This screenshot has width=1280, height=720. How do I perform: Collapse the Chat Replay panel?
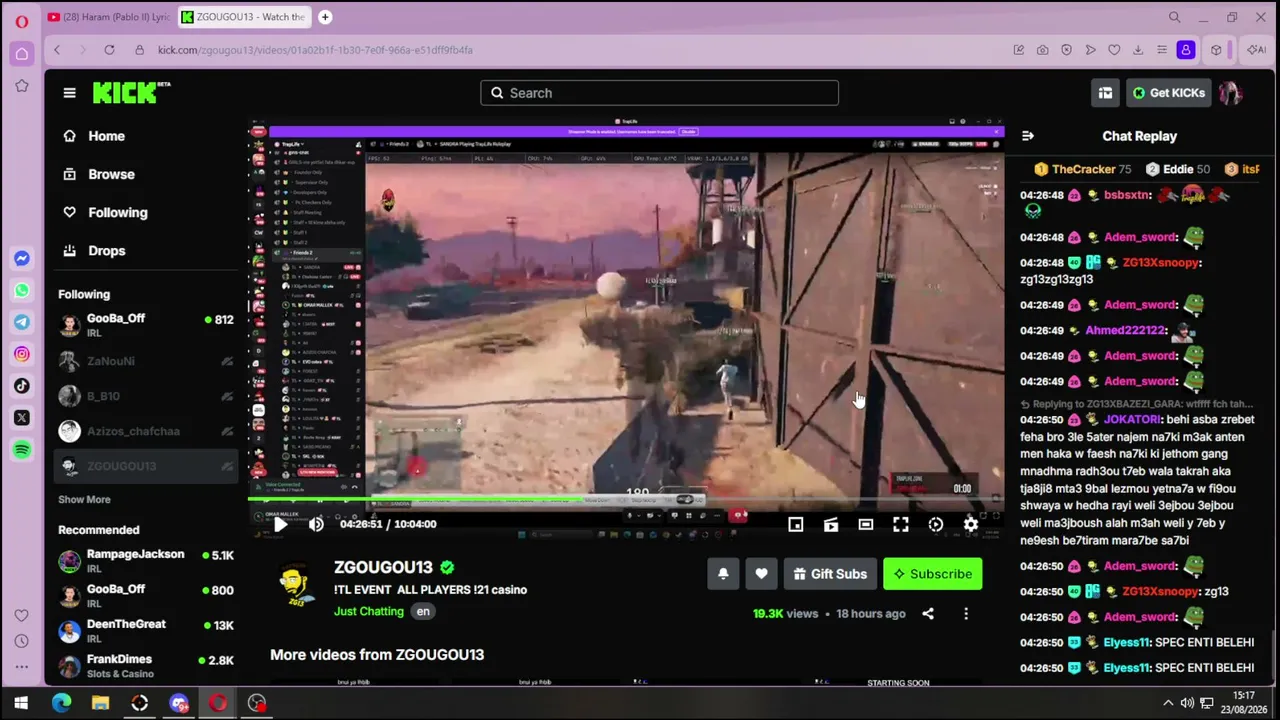[x=1028, y=136]
